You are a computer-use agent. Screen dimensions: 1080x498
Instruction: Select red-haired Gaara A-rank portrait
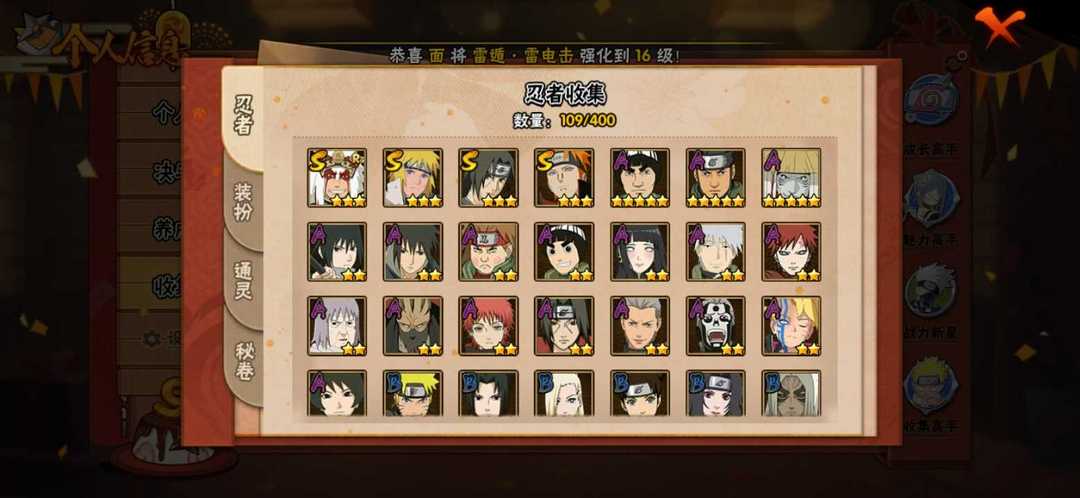(x=791, y=251)
